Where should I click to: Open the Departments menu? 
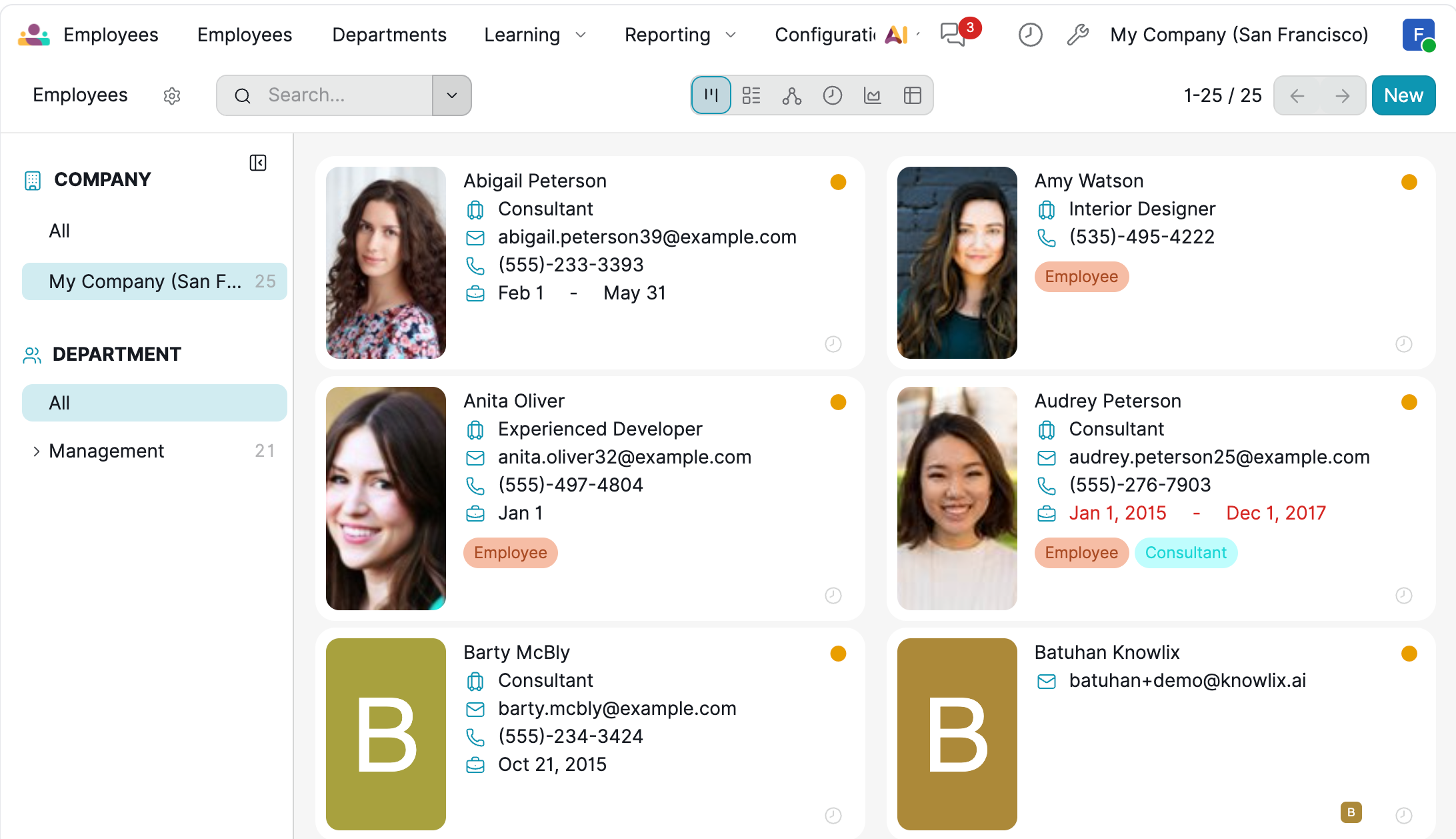coord(389,35)
